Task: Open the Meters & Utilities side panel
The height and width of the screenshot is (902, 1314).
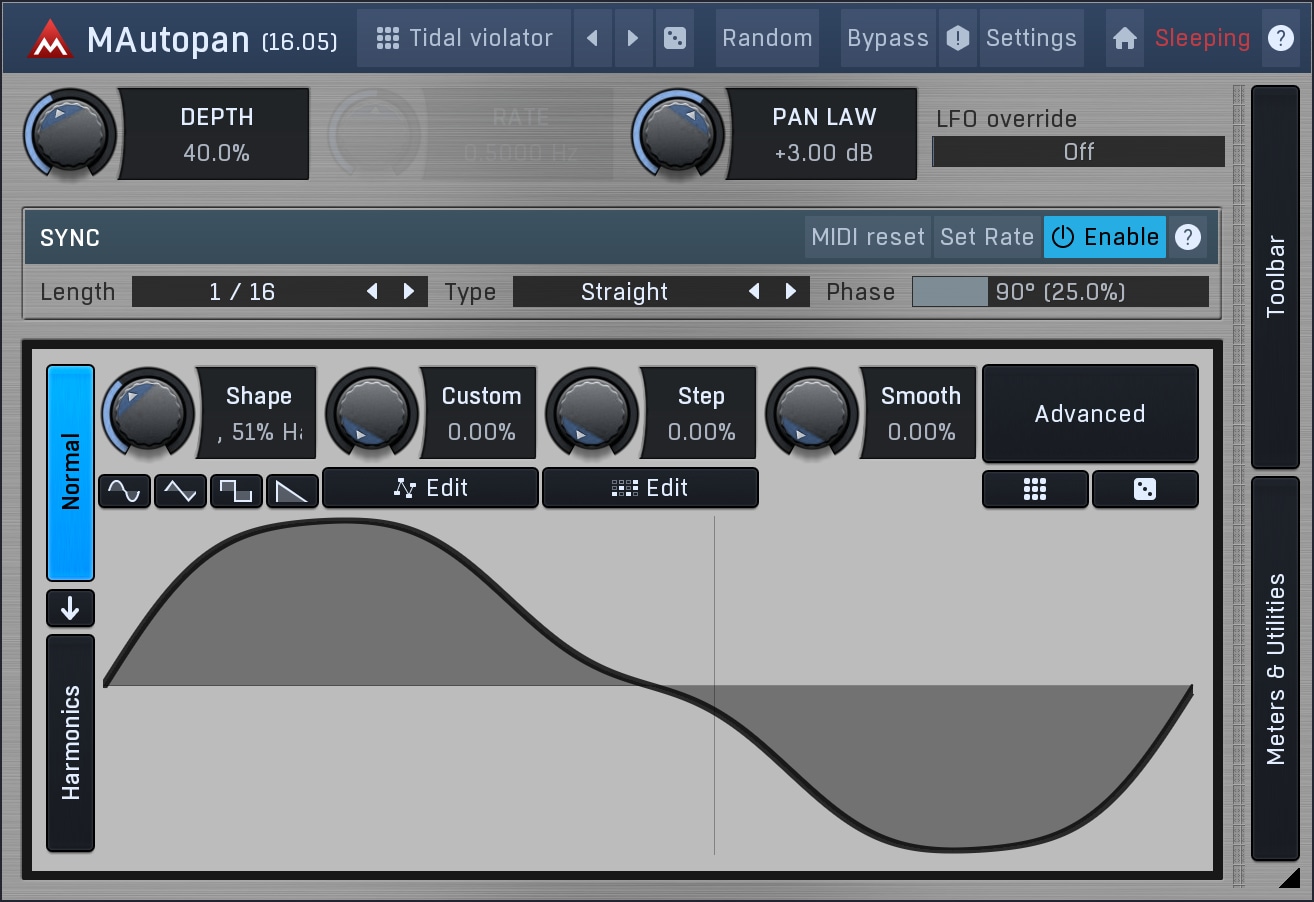Action: (1276, 668)
